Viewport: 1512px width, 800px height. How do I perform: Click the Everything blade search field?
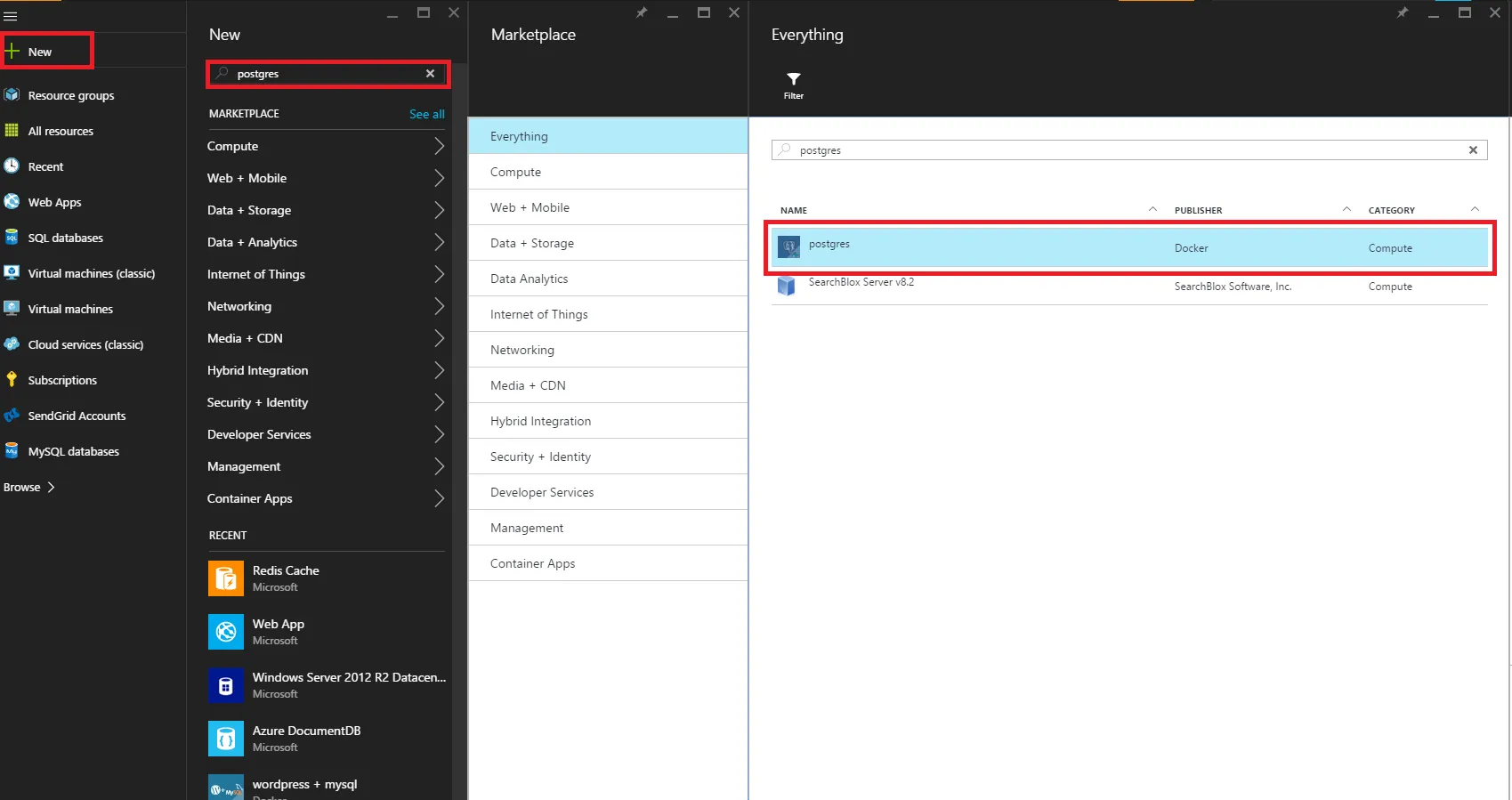pyautogui.click(x=1121, y=150)
